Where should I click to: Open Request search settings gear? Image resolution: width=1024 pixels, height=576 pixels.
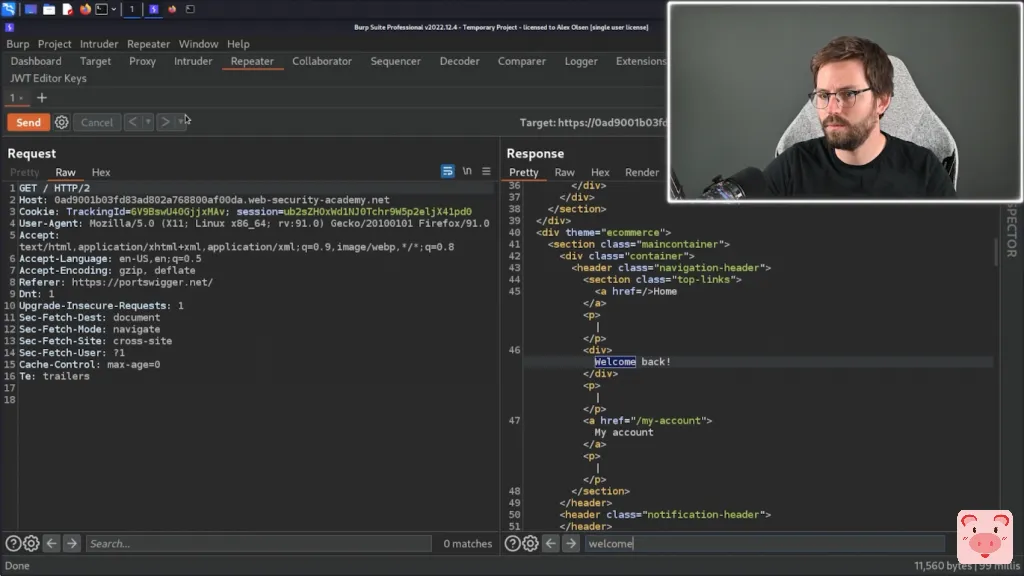(31, 544)
